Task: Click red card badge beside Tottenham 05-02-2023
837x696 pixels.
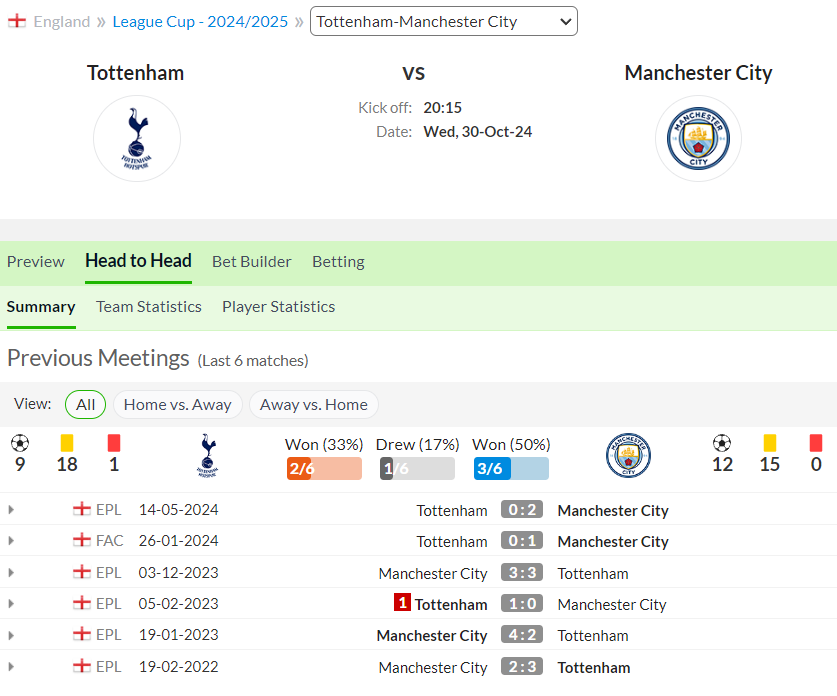Action: [x=402, y=603]
